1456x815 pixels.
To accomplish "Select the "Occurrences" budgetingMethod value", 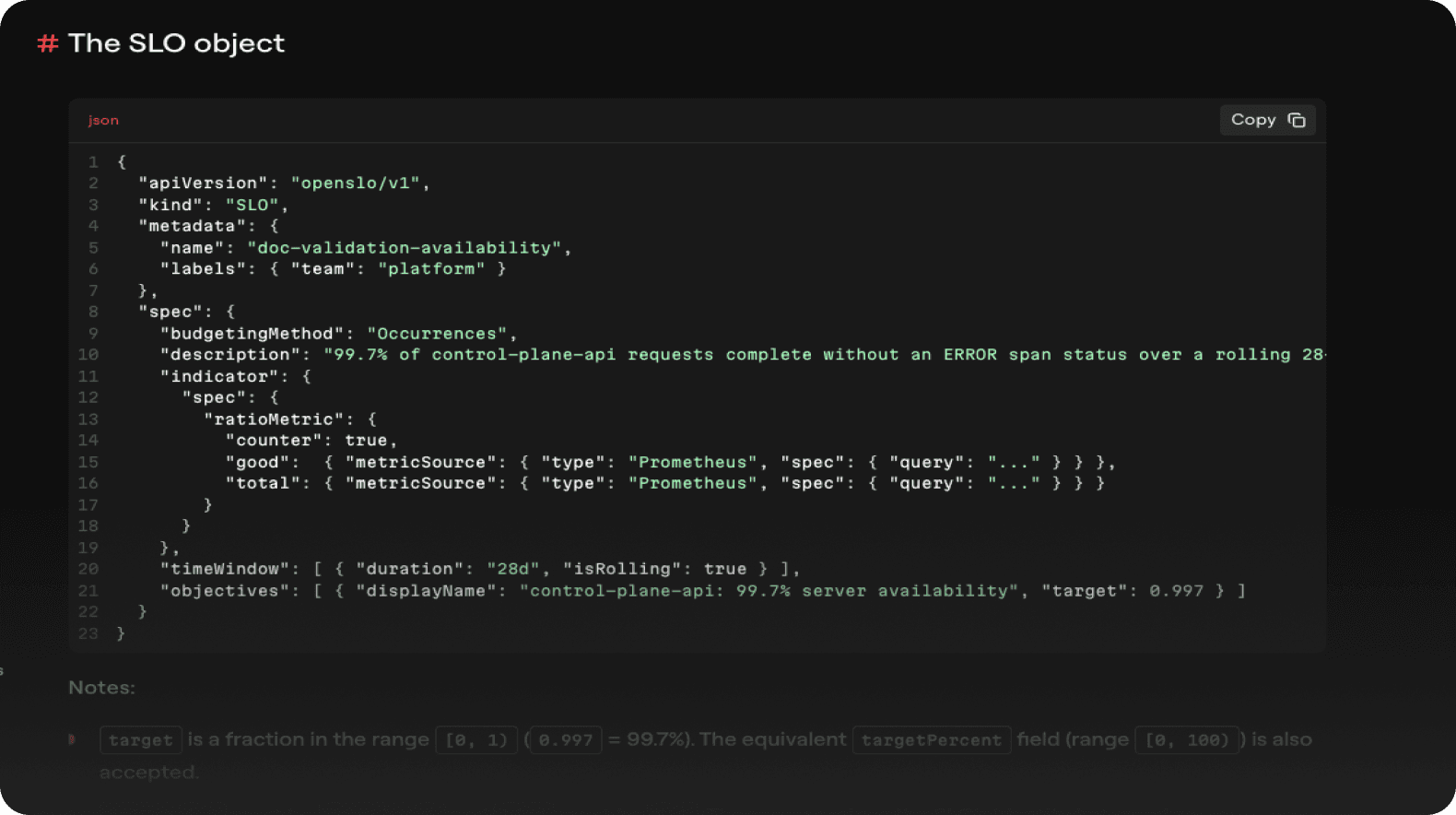I will (437, 333).
